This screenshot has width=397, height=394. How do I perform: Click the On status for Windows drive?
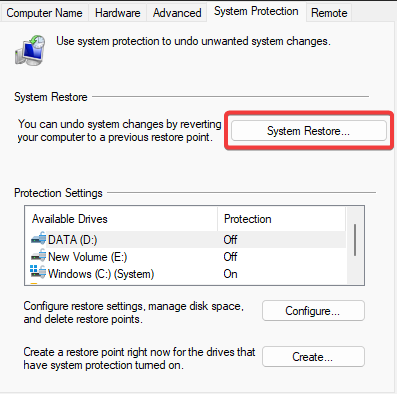230,274
